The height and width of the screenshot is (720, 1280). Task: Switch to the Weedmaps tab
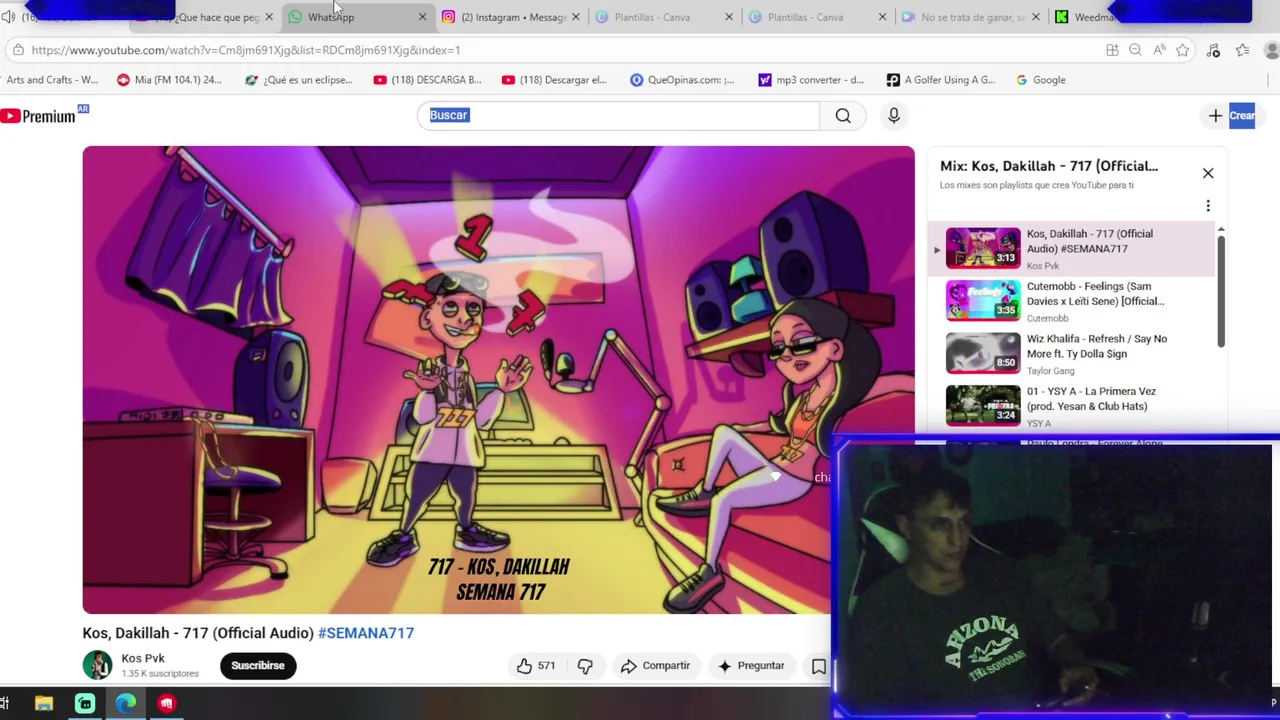[x=1085, y=17]
